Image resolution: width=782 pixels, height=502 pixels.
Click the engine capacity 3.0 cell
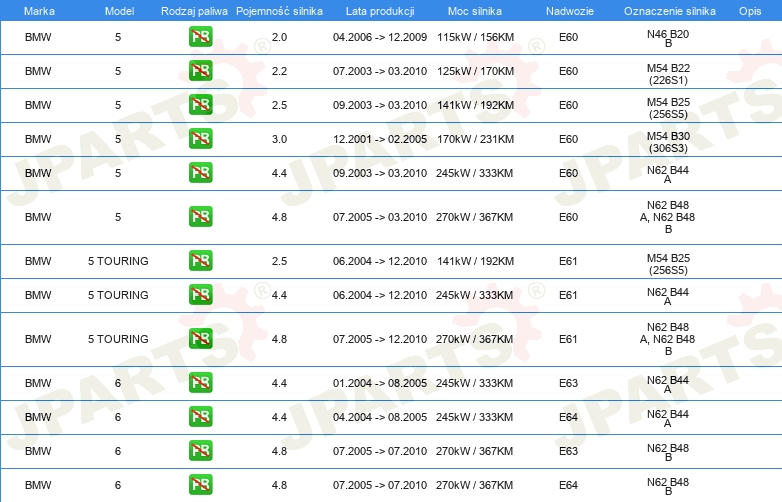pyautogui.click(x=279, y=139)
